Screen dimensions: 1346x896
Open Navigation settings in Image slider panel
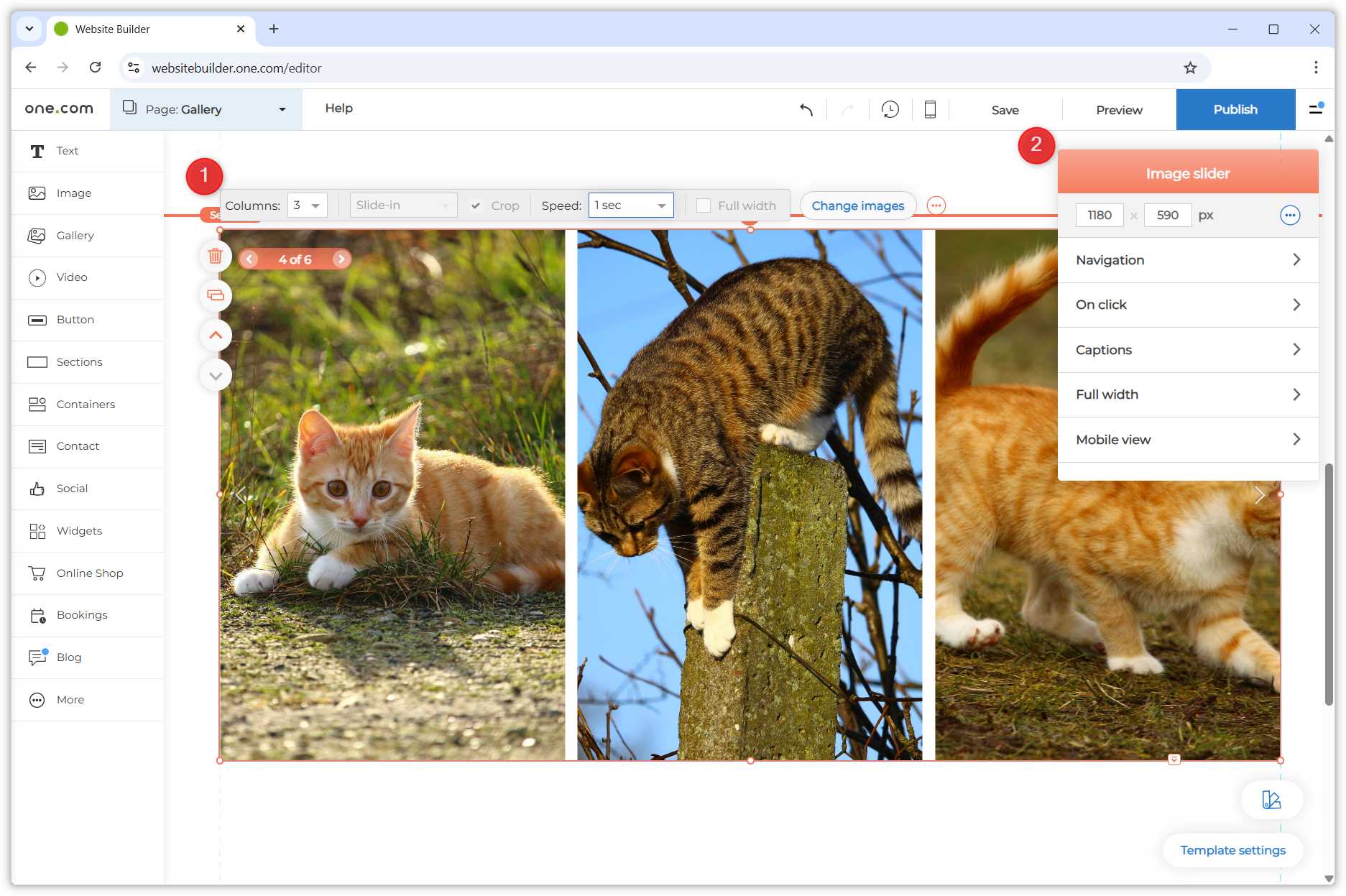tap(1188, 259)
